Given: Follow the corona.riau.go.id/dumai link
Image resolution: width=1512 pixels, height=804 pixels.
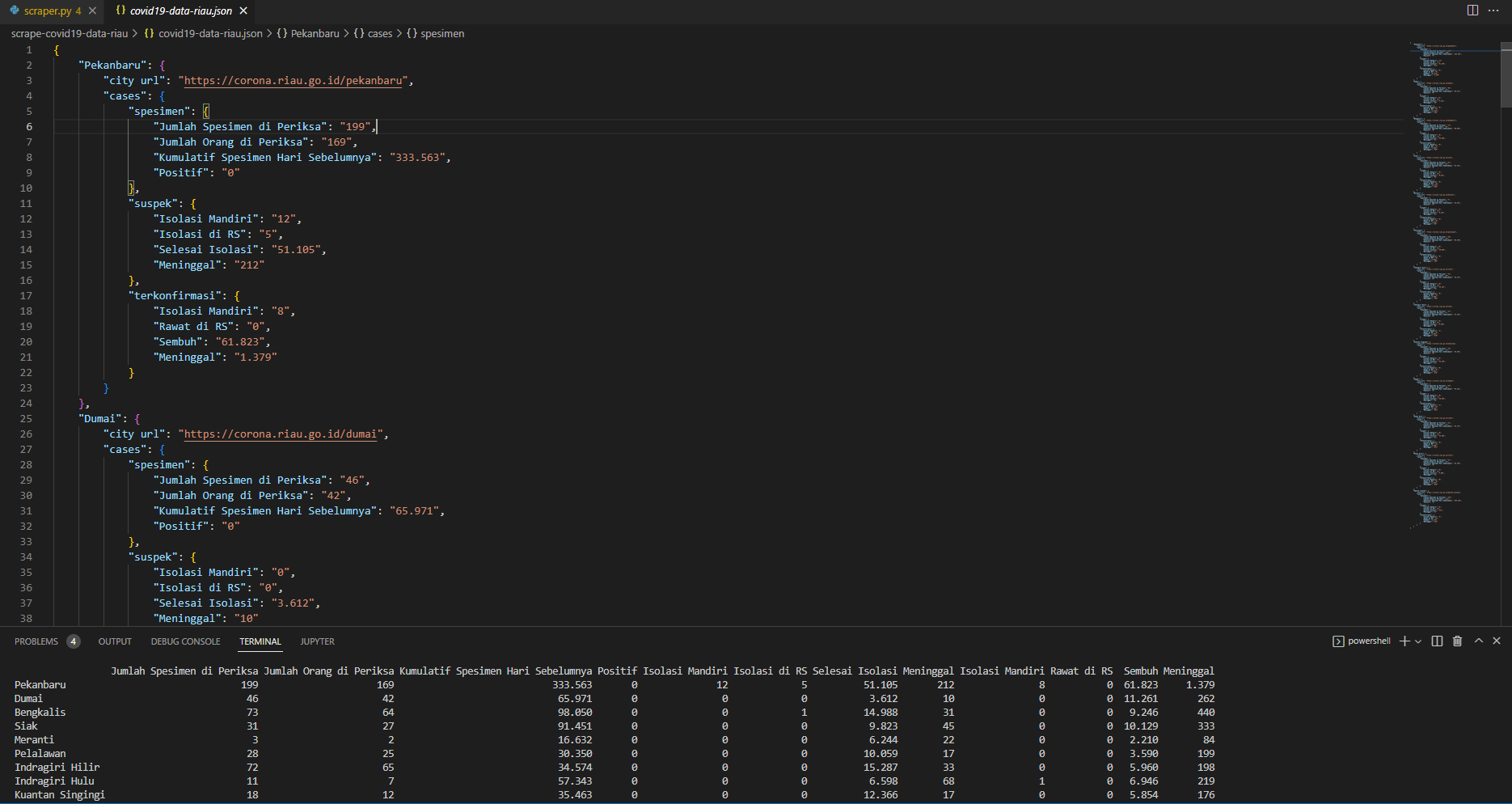Looking at the screenshot, I should [281, 434].
